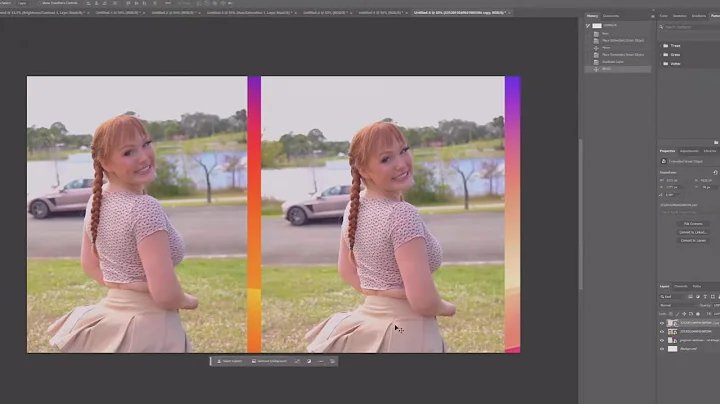The height and width of the screenshot is (404, 720).
Task: Expand the Grass pattern group
Action: pyautogui.click(x=660, y=55)
